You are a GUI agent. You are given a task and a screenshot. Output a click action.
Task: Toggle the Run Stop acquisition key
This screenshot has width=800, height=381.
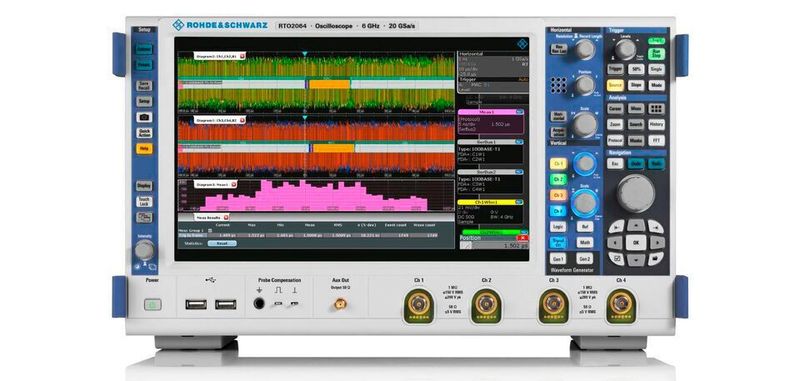tap(656, 54)
